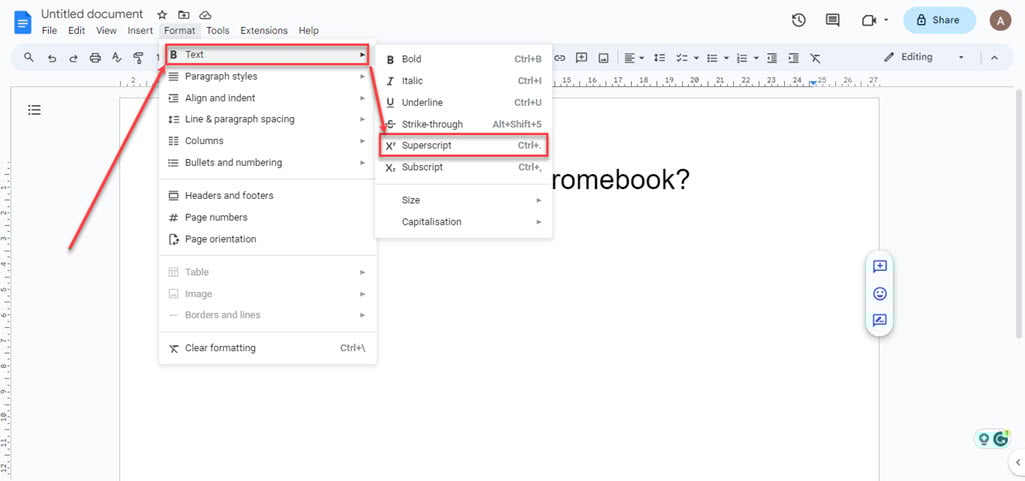
Task: Open the Extensions menu
Action: [263, 31]
